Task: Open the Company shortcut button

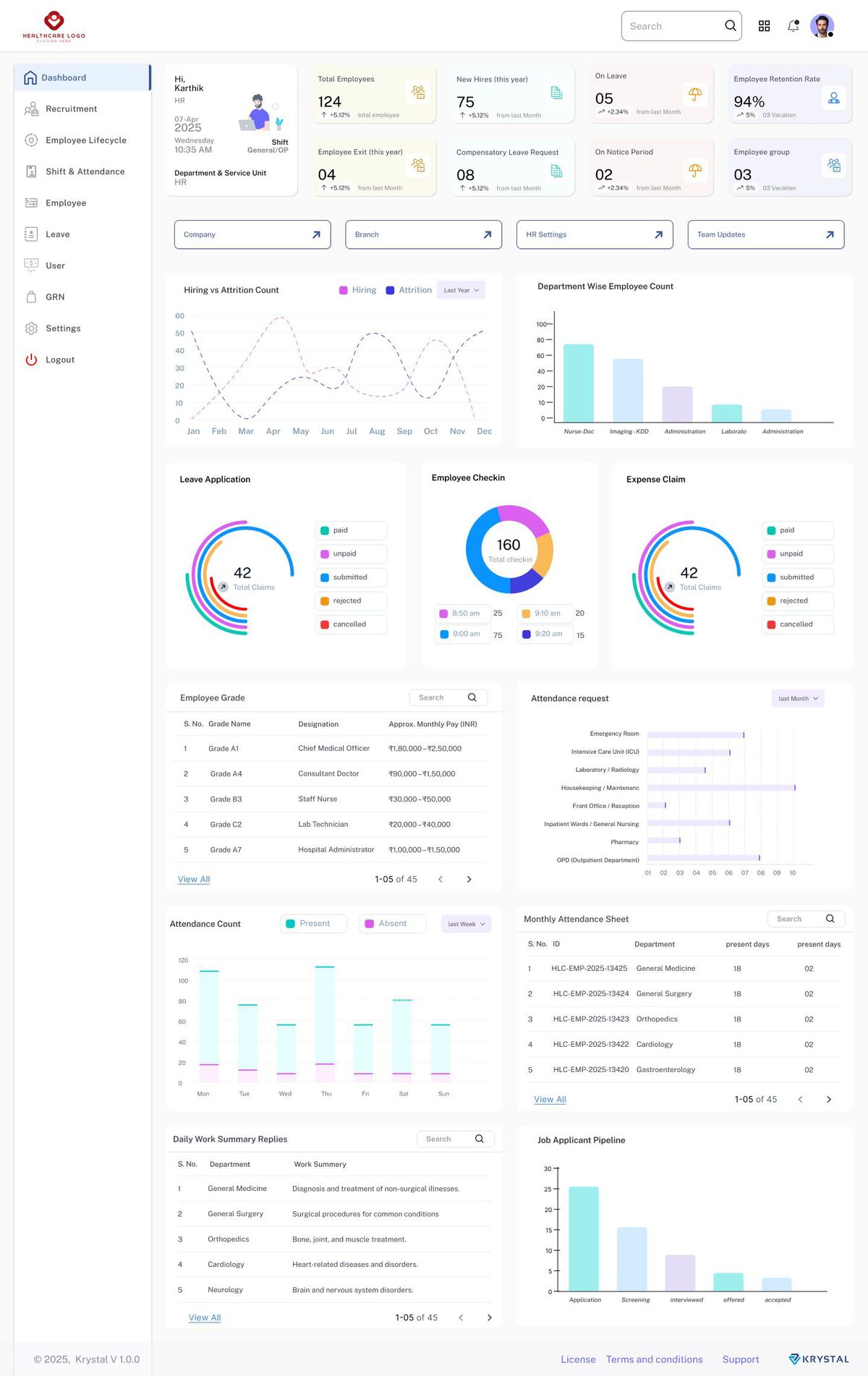Action: [x=252, y=234]
